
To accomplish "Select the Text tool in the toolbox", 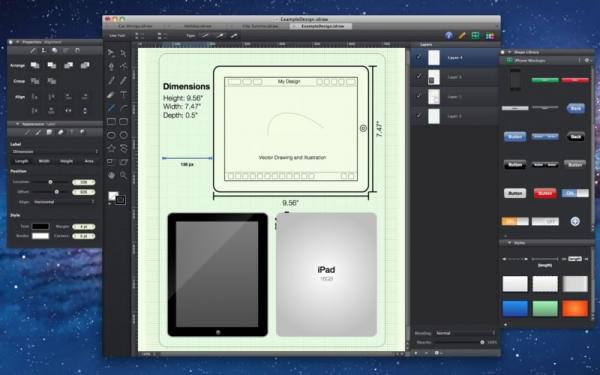I will point(123,94).
